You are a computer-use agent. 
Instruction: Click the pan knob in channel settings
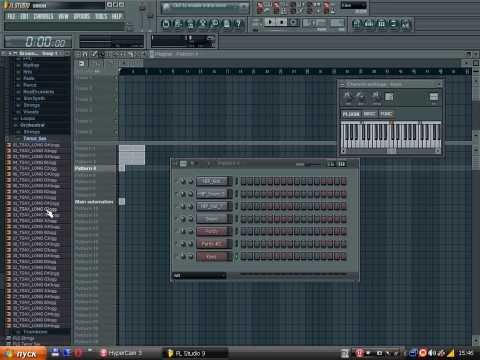pos(347,97)
